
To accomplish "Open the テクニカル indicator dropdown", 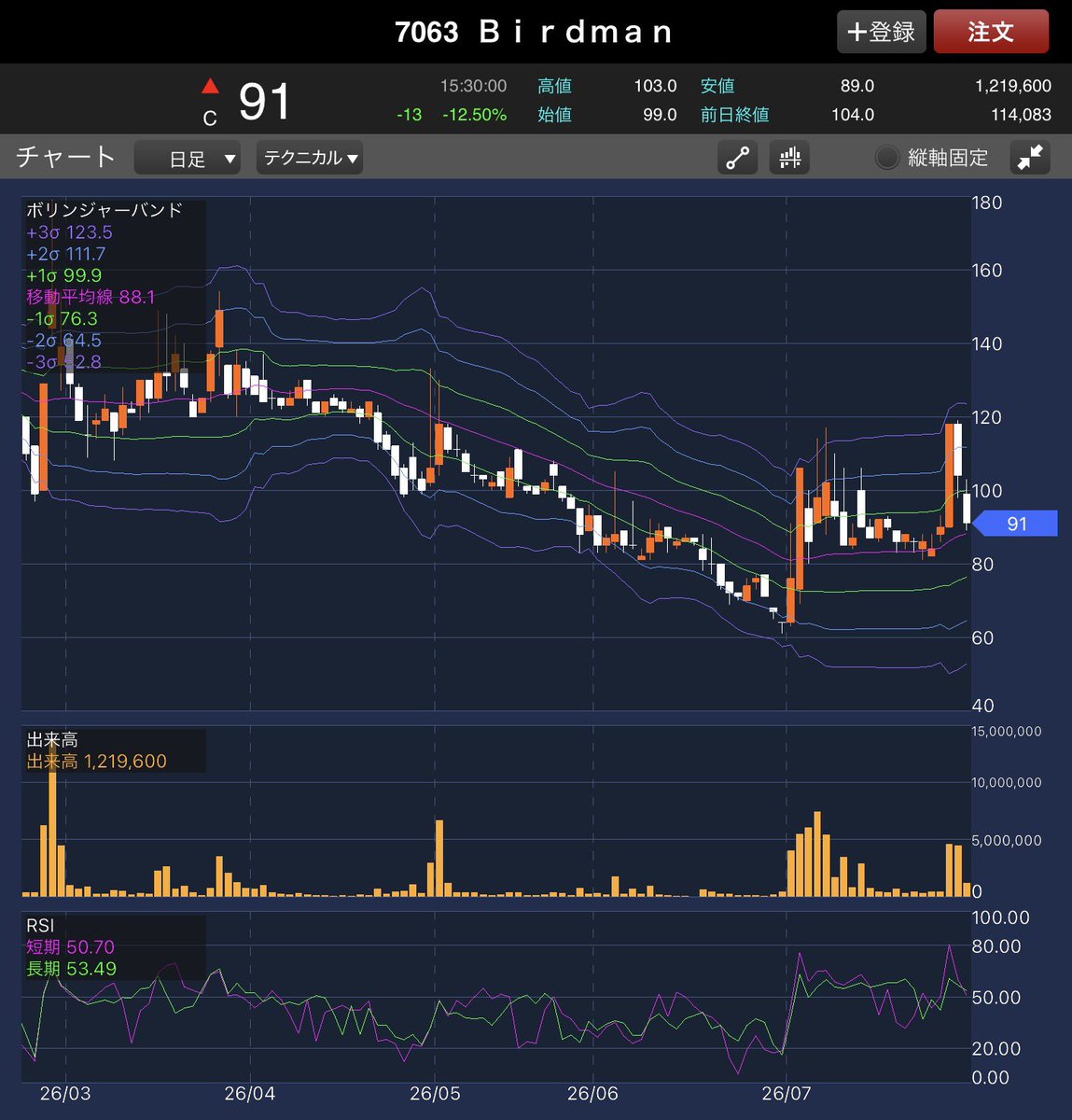I will pos(310,158).
